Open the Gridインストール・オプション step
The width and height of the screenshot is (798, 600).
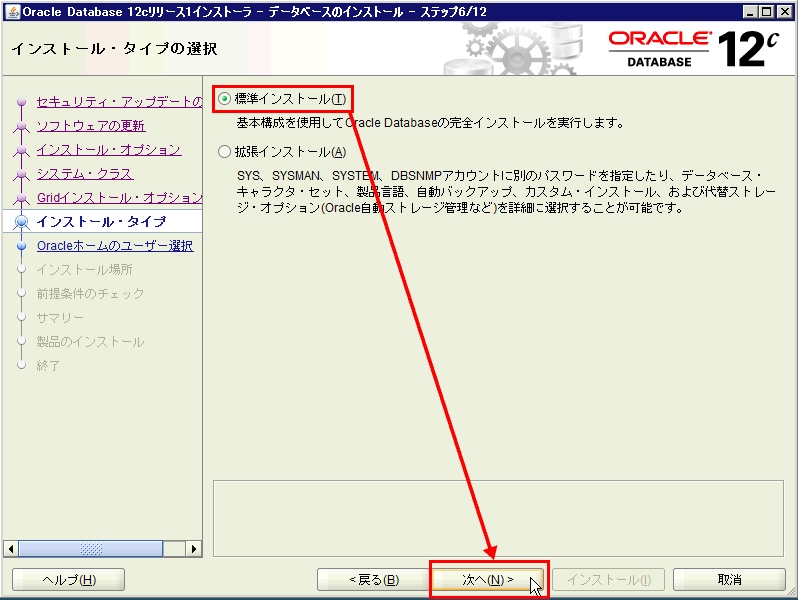tap(119, 198)
